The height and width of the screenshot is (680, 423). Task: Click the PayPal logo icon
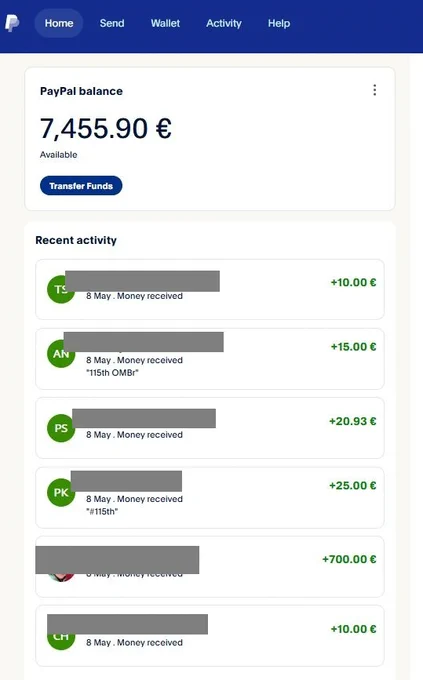point(12,23)
